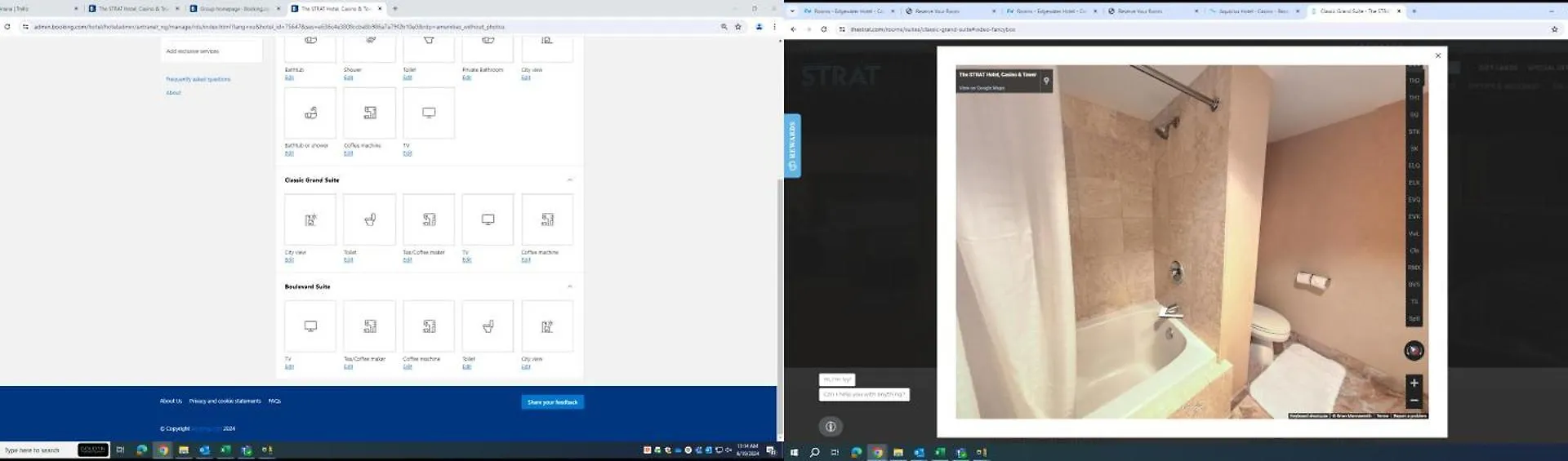Click the Windows Start button on the right taskbar
The height and width of the screenshot is (461, 1568).
click(x=794, y=452)
